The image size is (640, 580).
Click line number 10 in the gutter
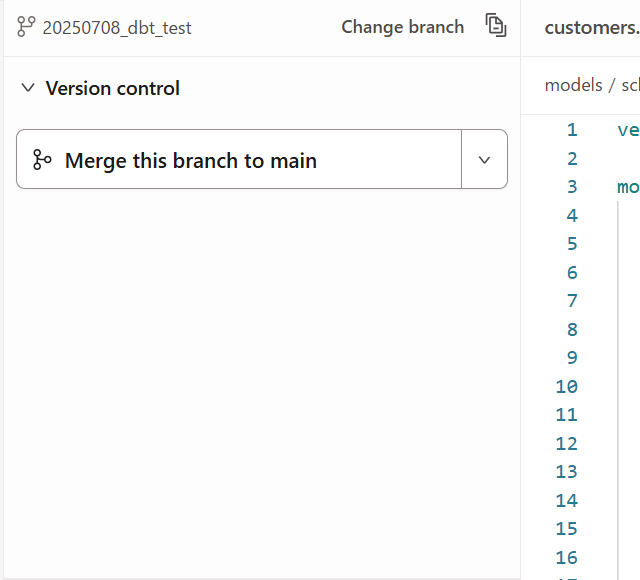pyautogui.click(x=567, y=387)
